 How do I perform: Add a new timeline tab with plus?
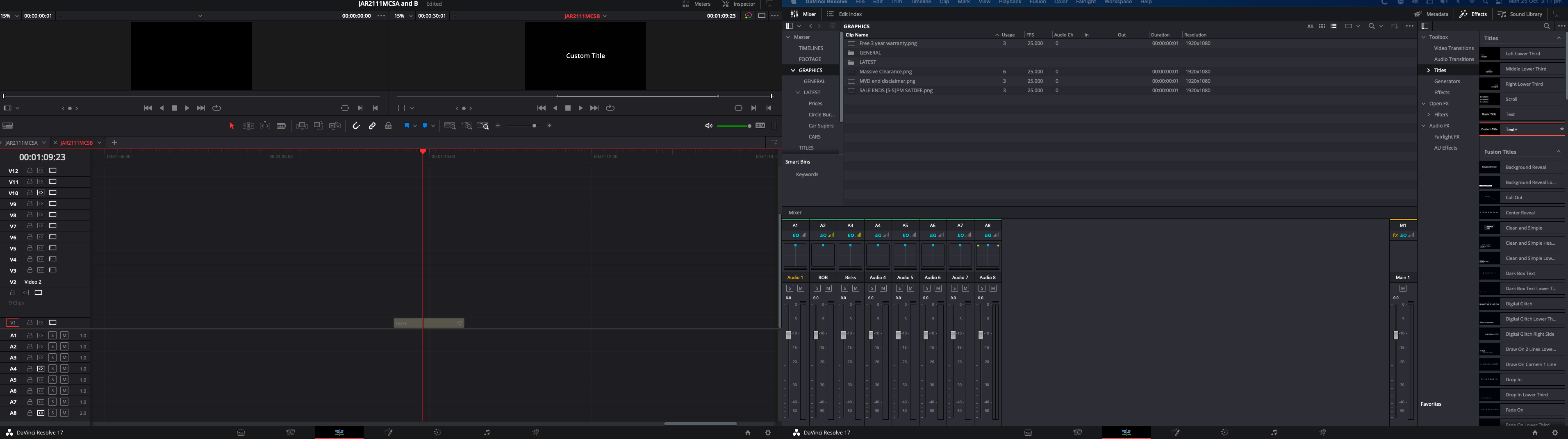[114, 143]
